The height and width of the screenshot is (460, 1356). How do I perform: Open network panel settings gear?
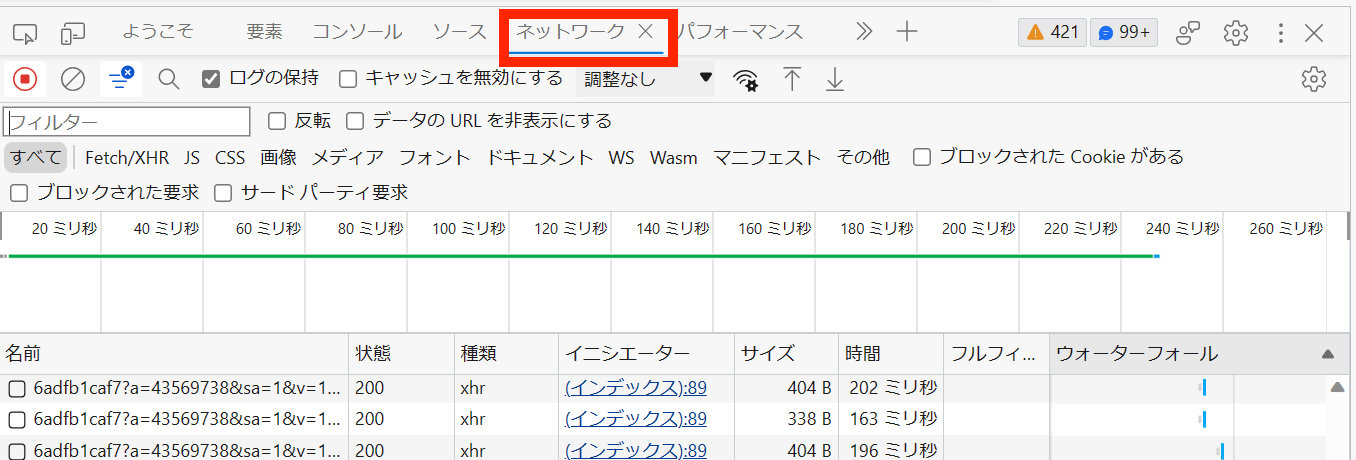1313,79
